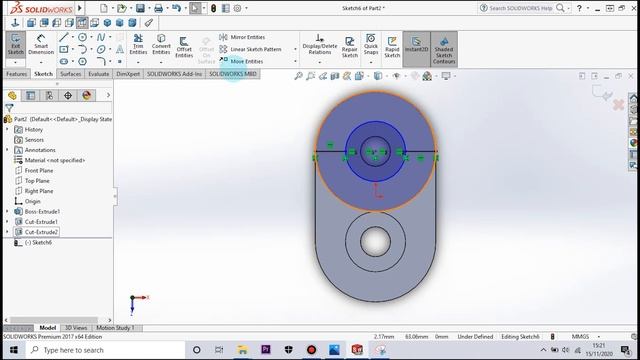The width and height of the screenshot is (640, 360).
Task: Select the Spline sketch tool
Action: point(101,38)
